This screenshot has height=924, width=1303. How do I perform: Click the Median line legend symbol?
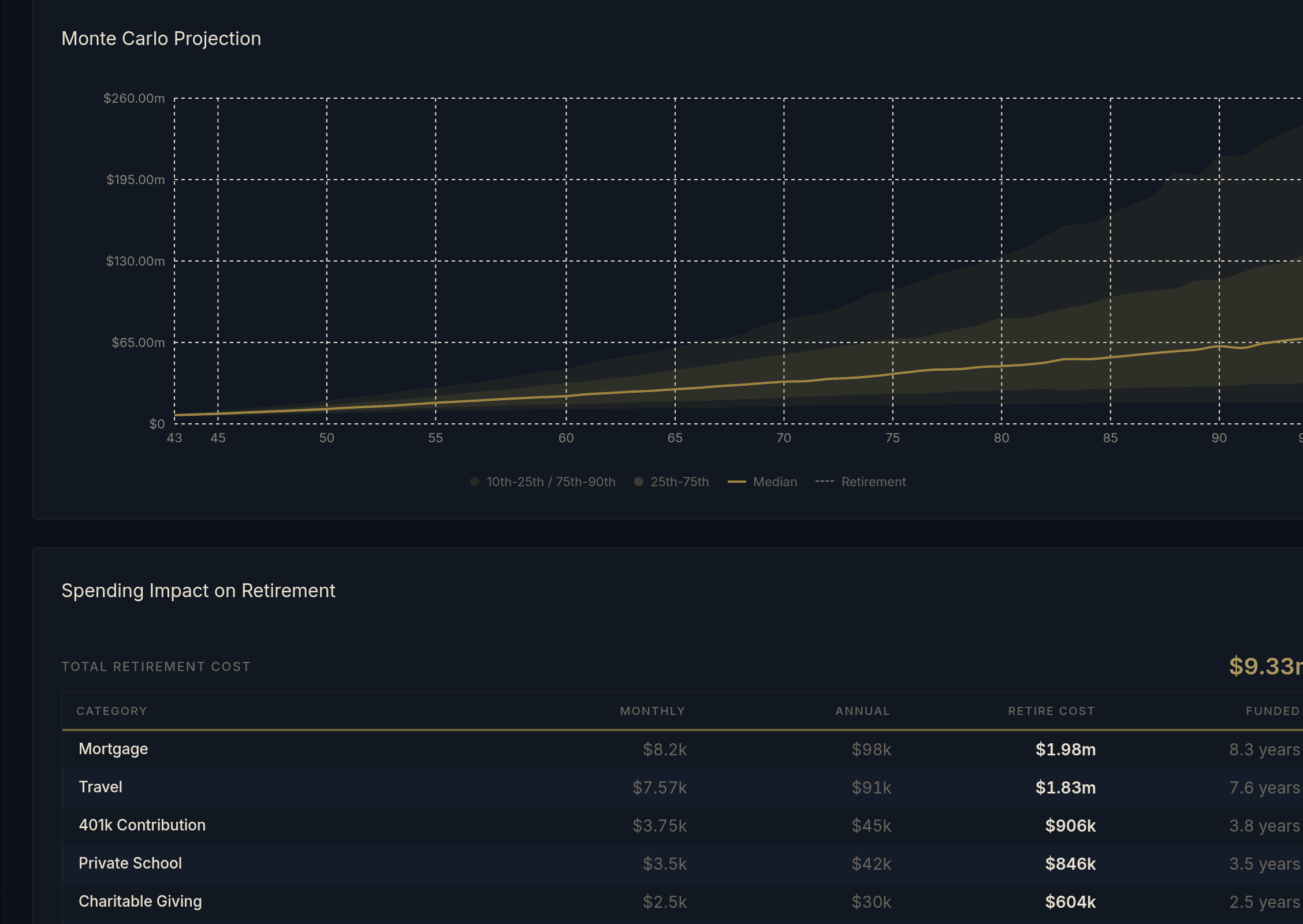(737, 482)
